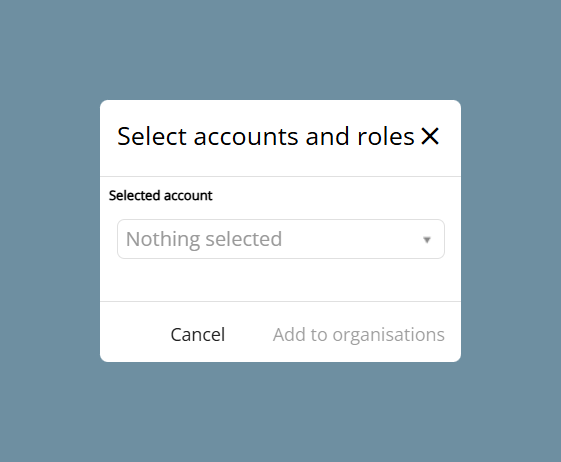The image size is (561, 462).
Task: Open the Selected account dropdown
Action: (x=281, y=239)
